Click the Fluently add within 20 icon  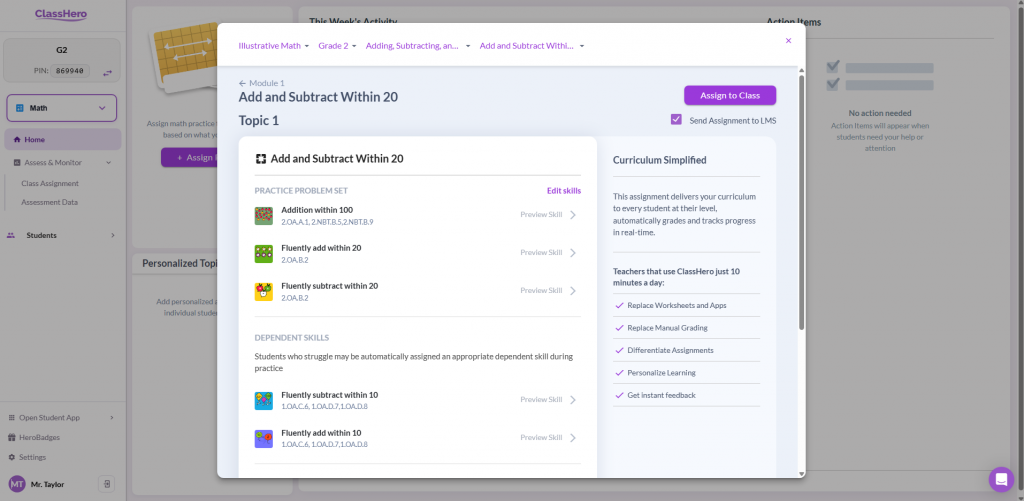click(264, 253)
